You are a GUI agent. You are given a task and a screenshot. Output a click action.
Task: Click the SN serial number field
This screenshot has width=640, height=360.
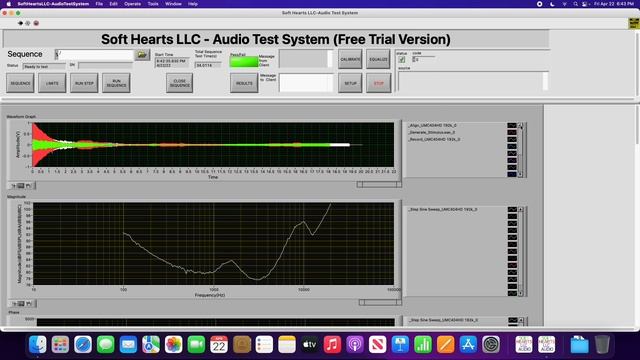point(105,65)
